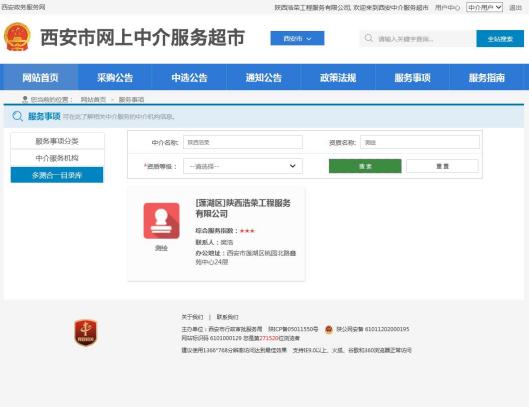Viewport: 529px width, 407px height.
Task: Click the three-star service rating
Action: point(247,231)
